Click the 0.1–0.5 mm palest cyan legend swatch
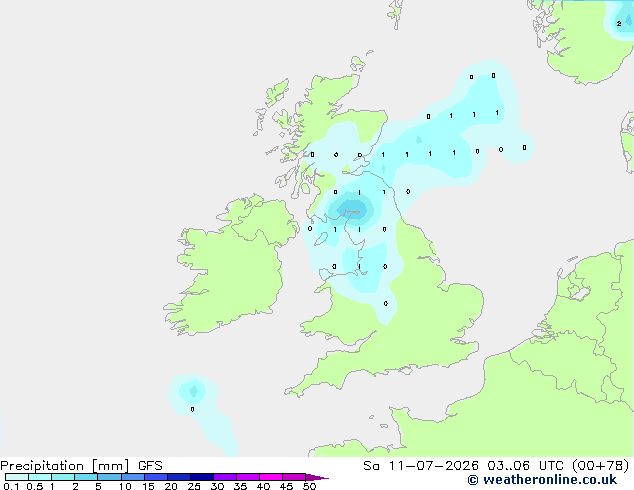Viewport: 634px width, 490px height. tap(17, 477)
